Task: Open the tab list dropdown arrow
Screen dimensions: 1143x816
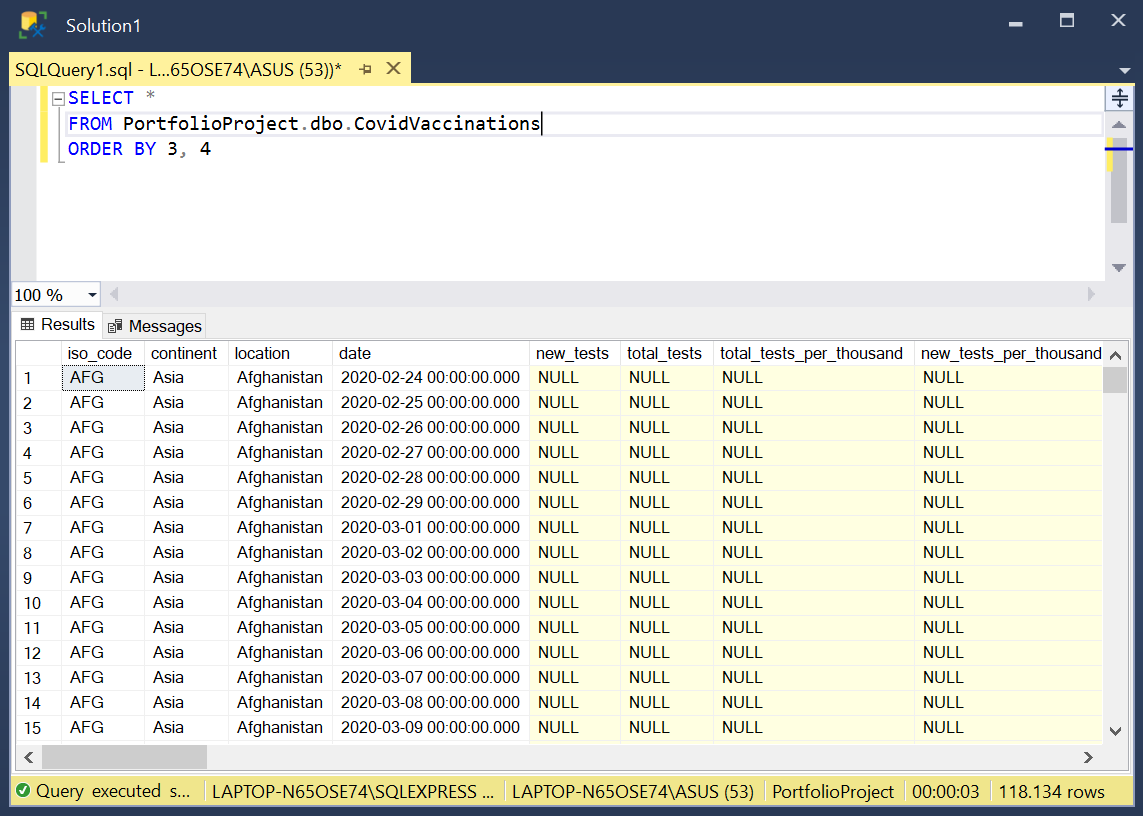Action: (1124, 71)
